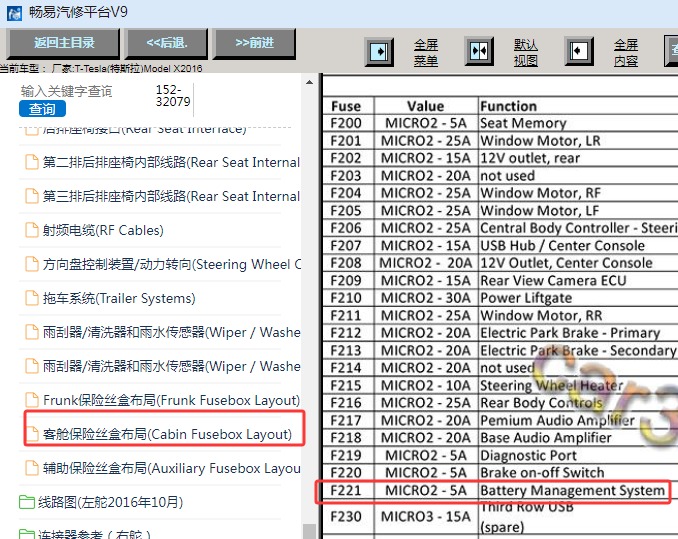Click 'Electric Park Brake - Secondary' cell

[578, 351]
